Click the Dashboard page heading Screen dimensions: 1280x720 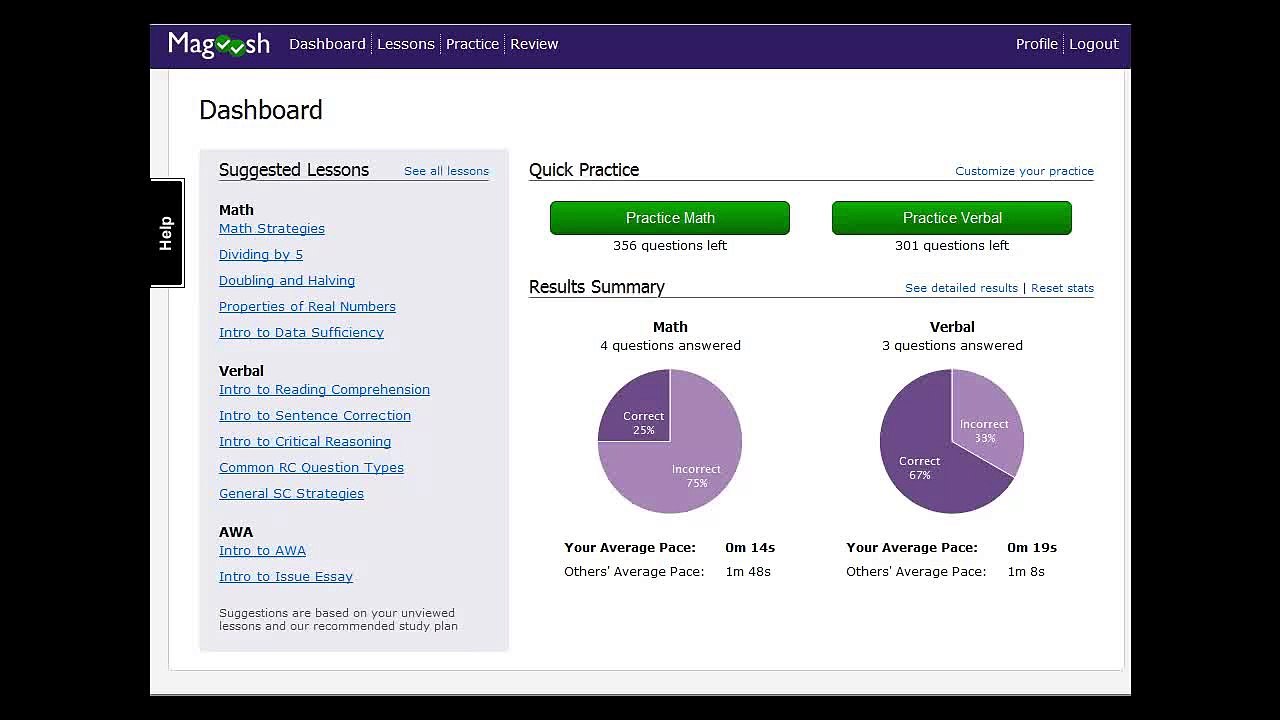point(261,110)
